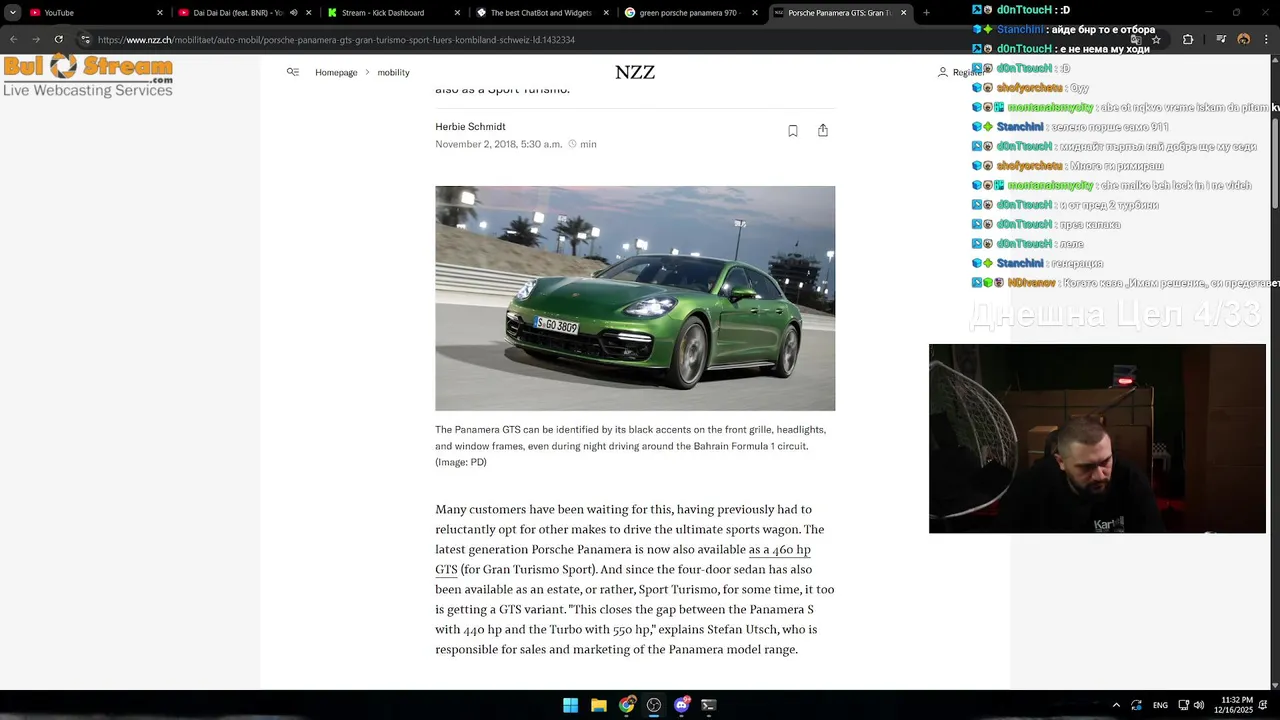Close the best ChatBot tab

tap(607, 13)
